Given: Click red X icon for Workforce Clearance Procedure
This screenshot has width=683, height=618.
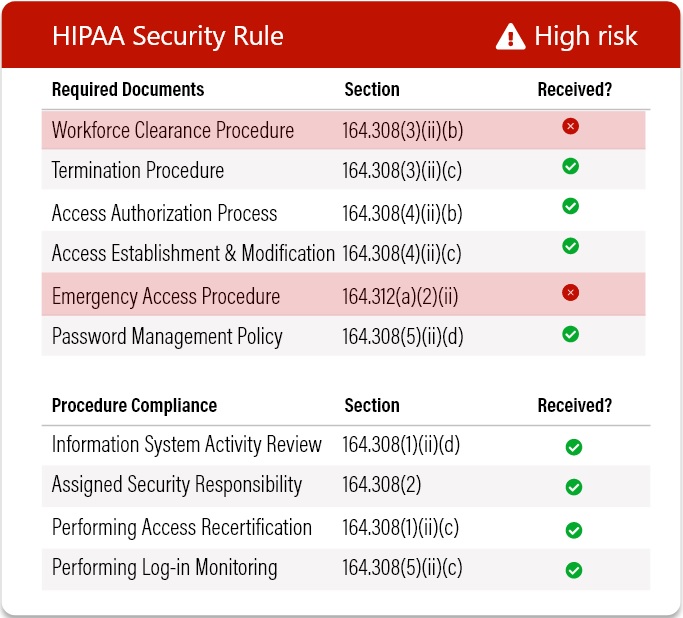Looking at the screenshot, I should [x=570, y=126].
